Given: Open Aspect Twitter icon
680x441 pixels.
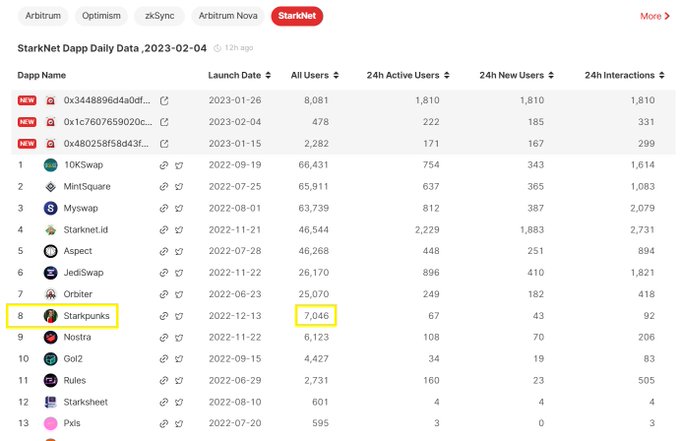Looking at the screenshot, I should coord(179,251).
